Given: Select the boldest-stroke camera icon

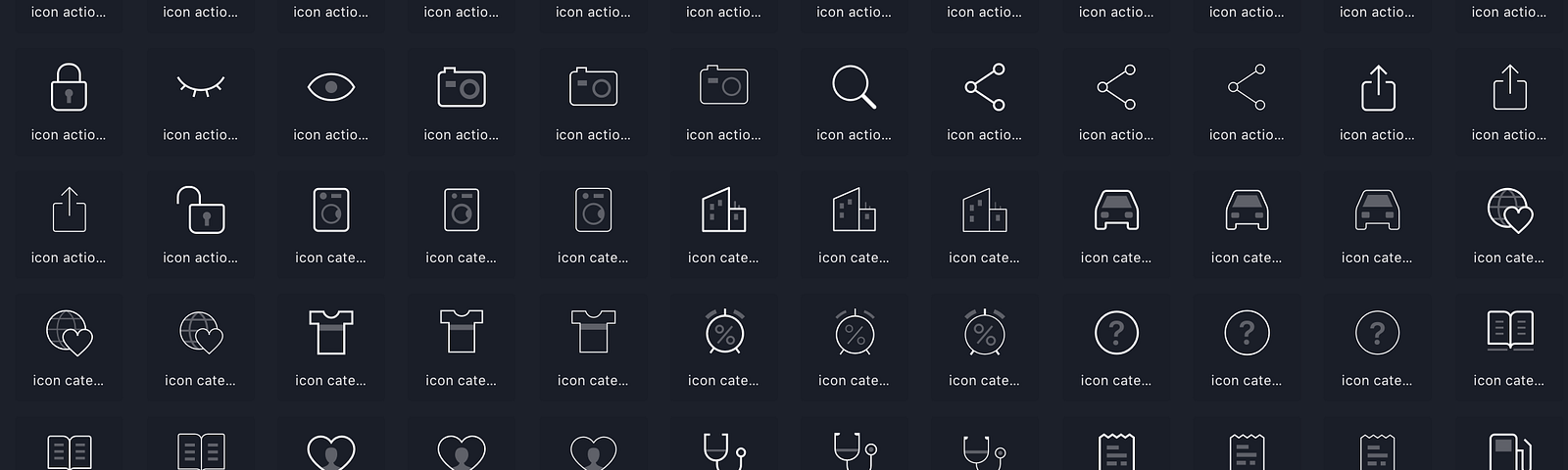Looking at the screenshot, I should click(462, 87).
